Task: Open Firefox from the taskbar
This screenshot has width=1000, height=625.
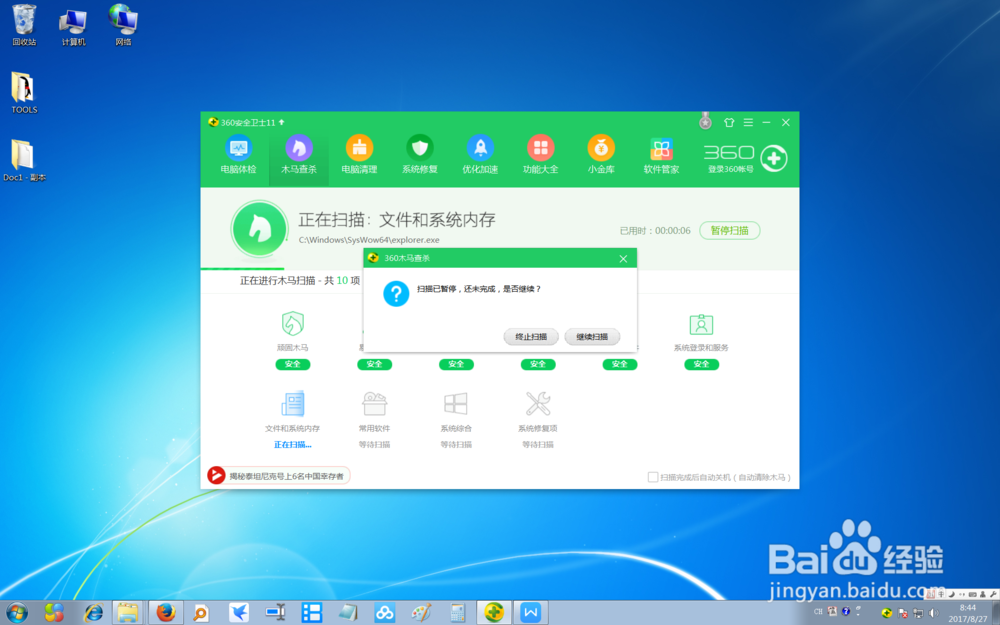Action: [166, 613]
